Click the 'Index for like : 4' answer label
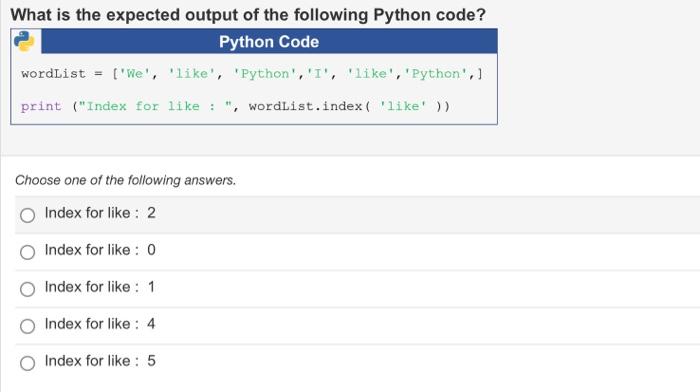The height and width of the screenshot is (392, 700). 100,324
